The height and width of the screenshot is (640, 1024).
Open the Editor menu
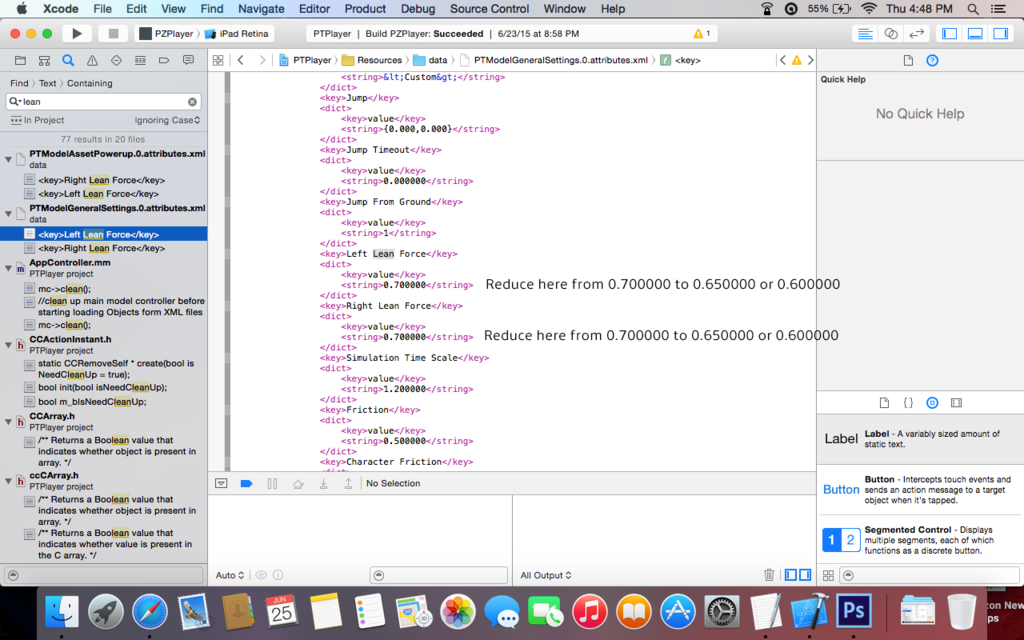[314, 8]
